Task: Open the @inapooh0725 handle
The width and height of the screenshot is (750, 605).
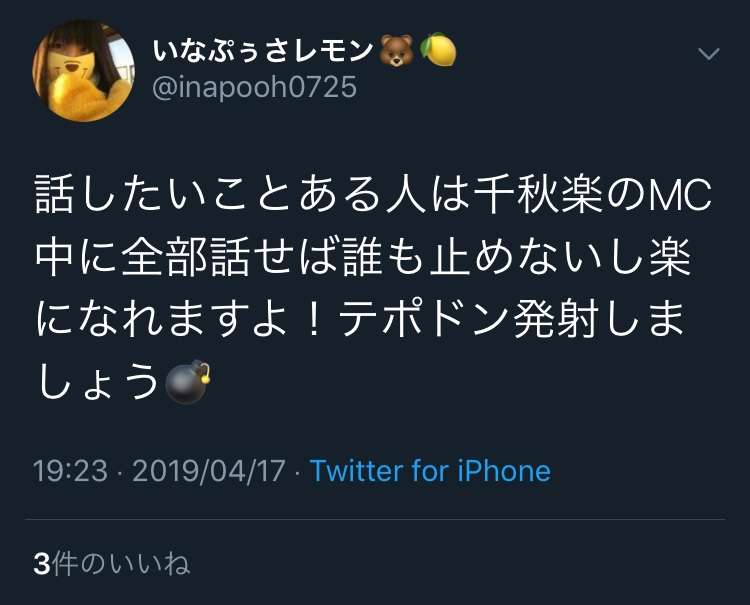Action: click(254, 87)
